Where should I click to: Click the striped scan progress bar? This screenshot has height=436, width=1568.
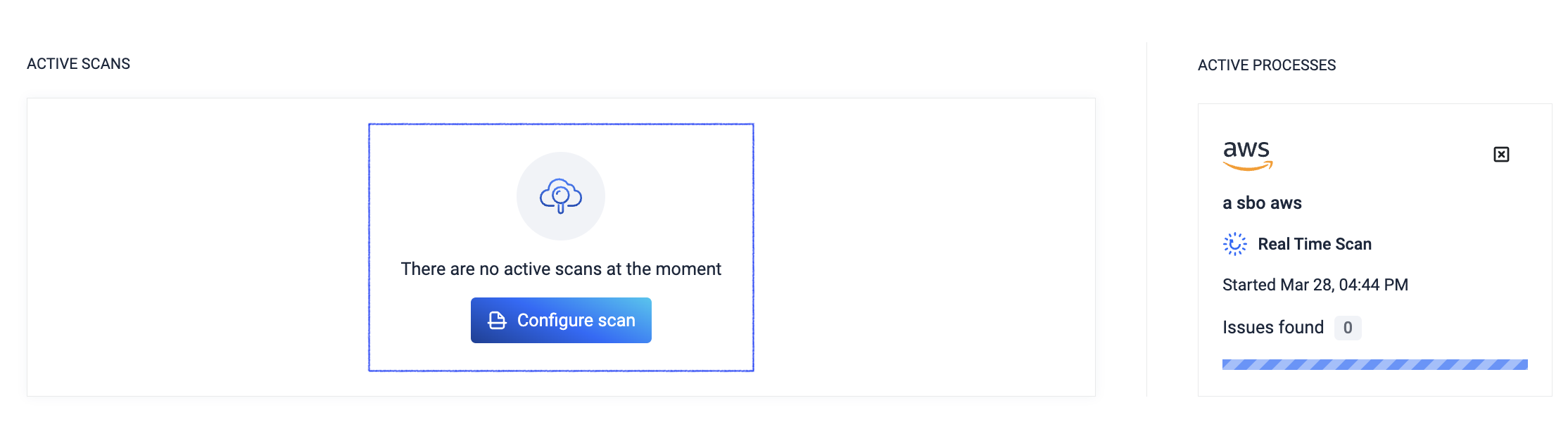tap(1375, 364)
